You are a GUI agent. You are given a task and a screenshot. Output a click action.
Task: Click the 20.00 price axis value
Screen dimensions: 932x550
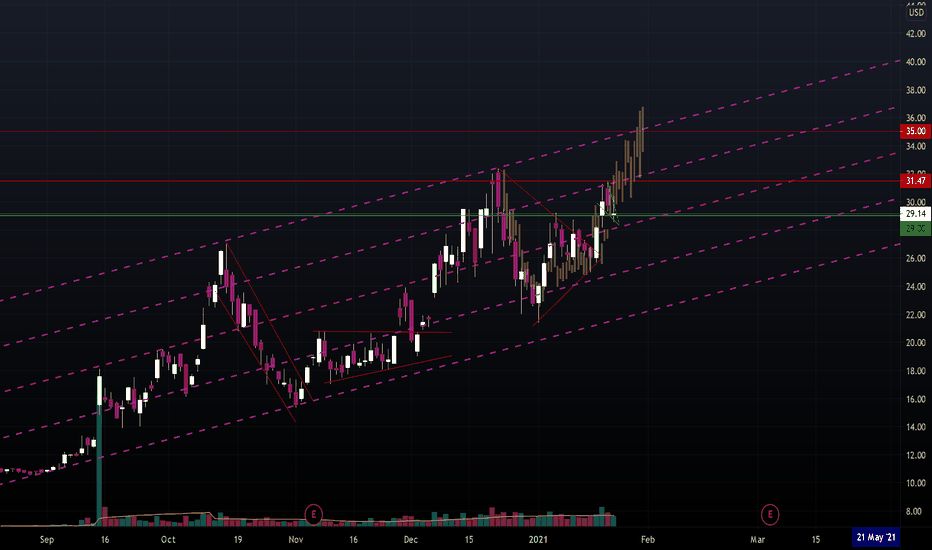(915, 342)
